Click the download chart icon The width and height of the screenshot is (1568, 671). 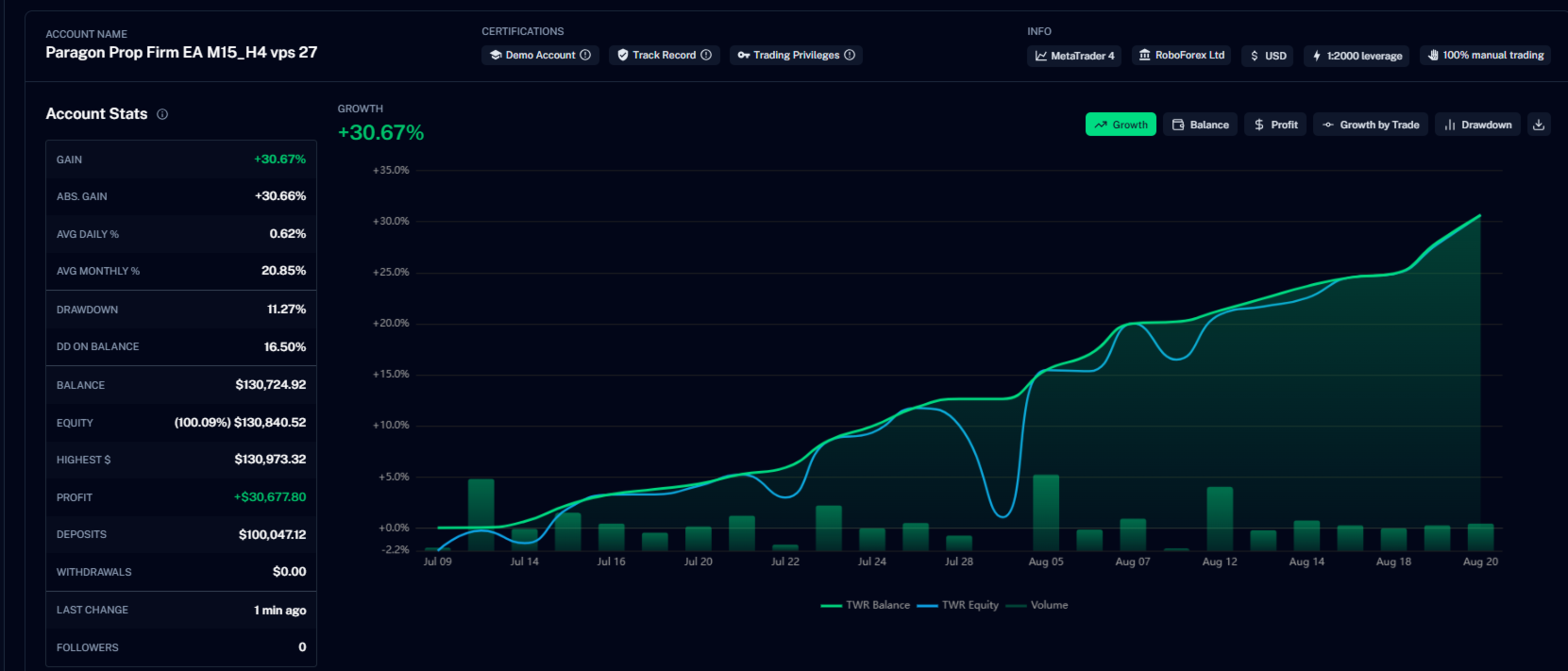click(1539, 125)
